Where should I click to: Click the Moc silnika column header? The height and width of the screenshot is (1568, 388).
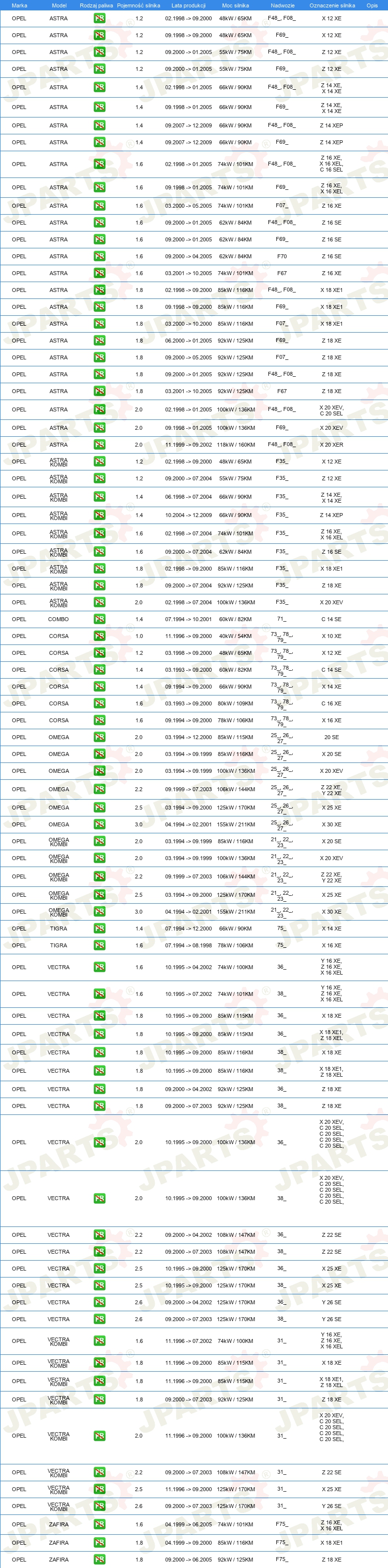235,5
